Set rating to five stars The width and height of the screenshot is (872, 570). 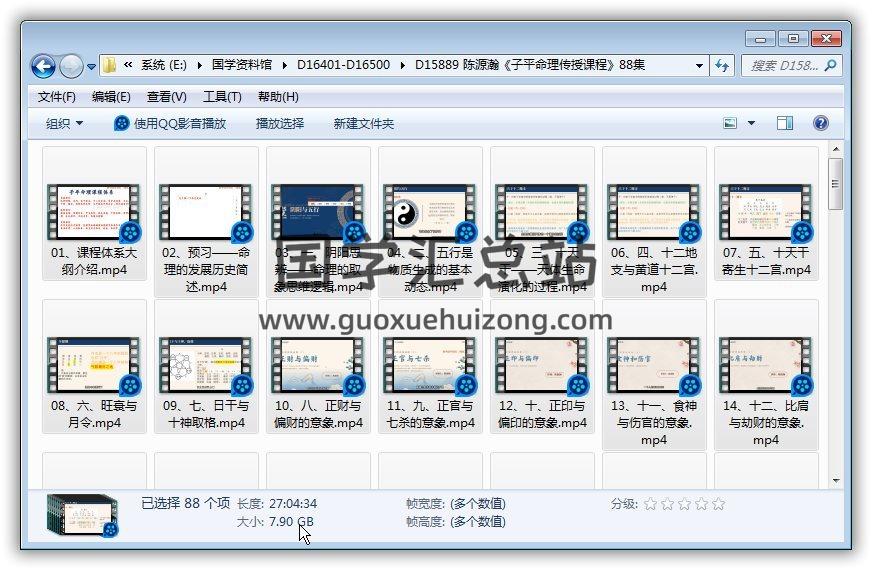pos(719,504)
